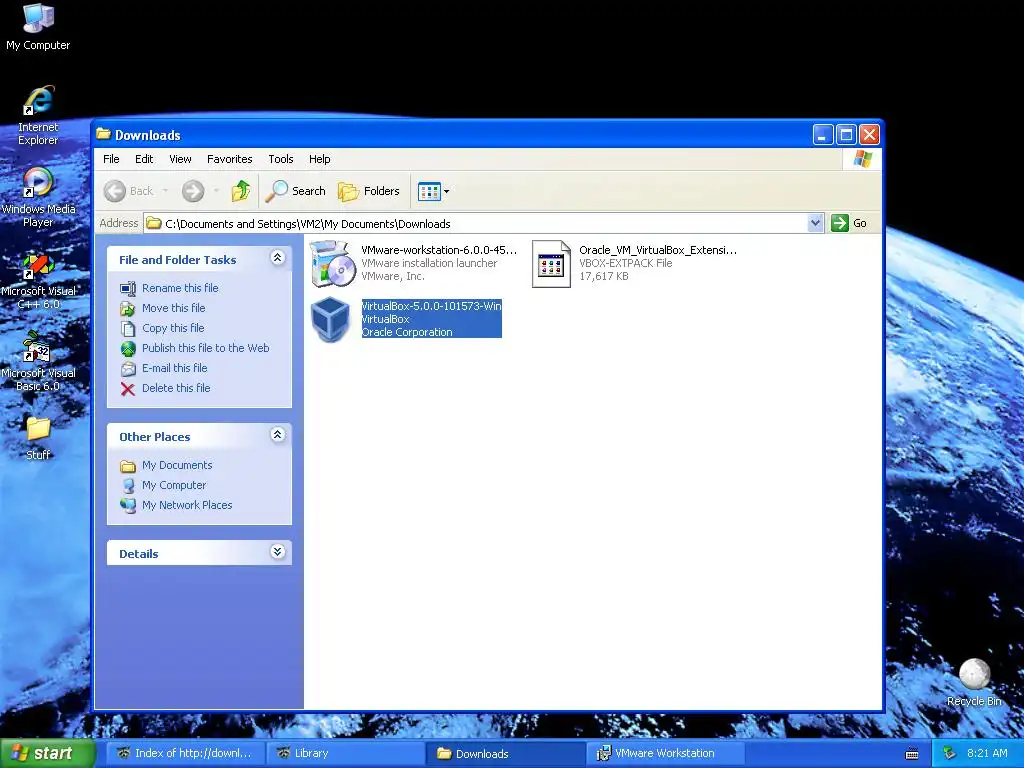Click E-mail this file

click(x=174, y=368)
